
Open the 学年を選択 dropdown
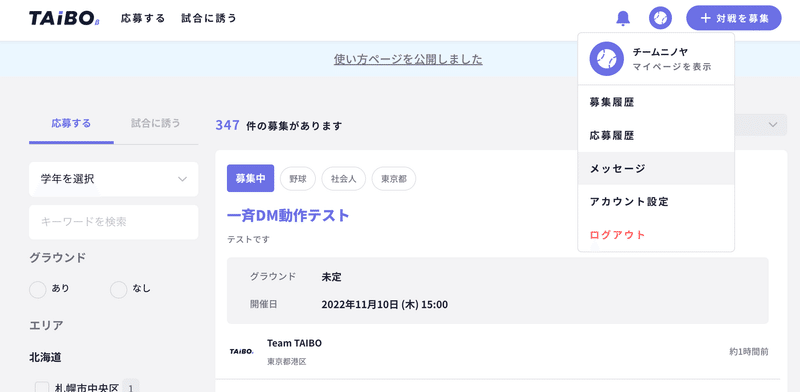[x=114, y=179]
